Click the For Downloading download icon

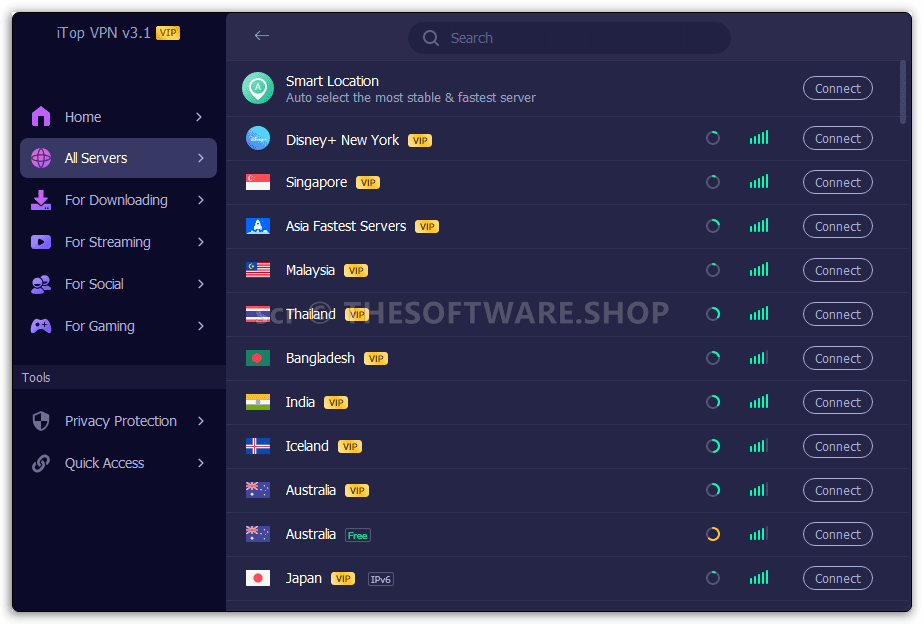coord(41,200)
